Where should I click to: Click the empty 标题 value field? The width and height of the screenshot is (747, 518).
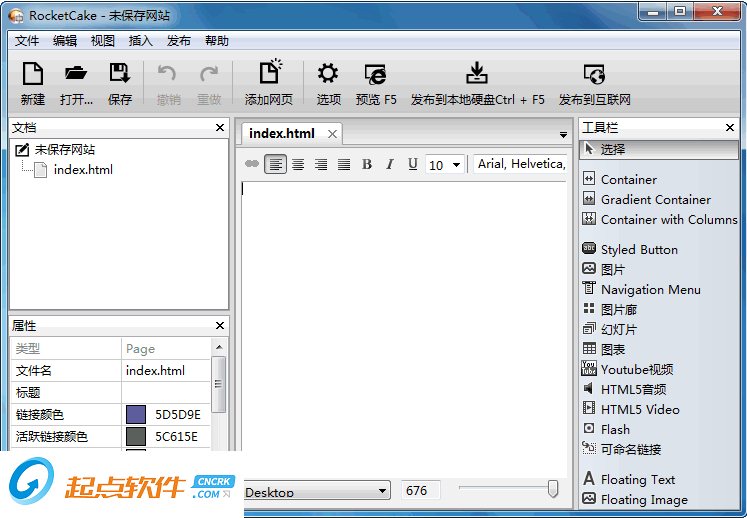(166, 393)
